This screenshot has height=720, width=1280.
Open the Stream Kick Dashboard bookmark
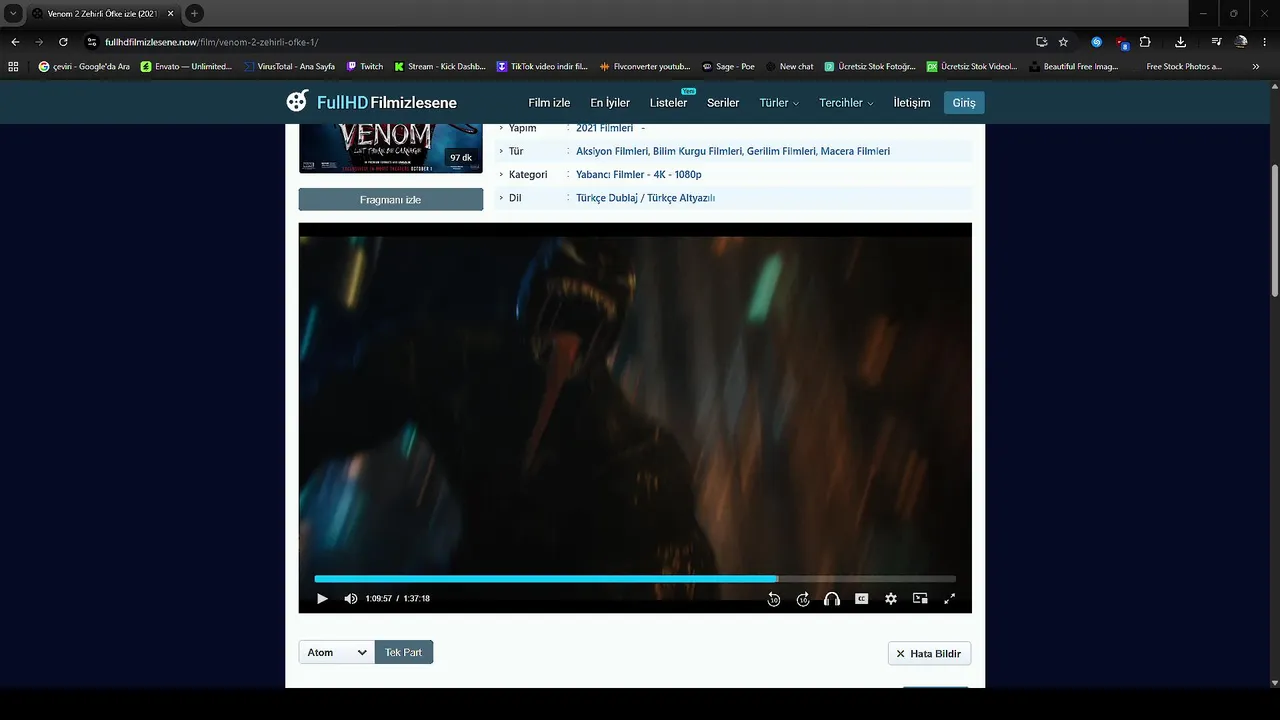click(x=440, y=67)
